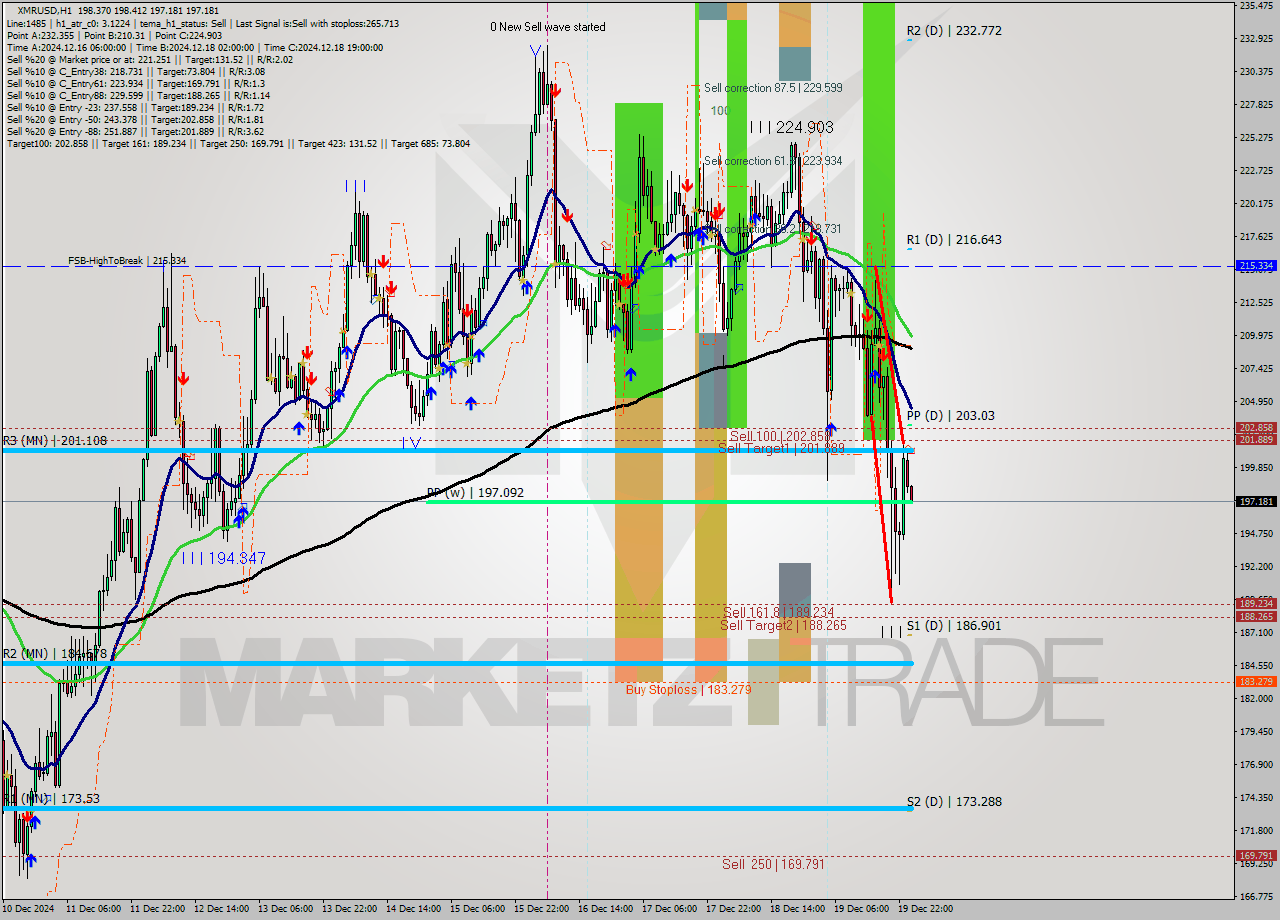
Task: Click the 'S1 (D) | 186.901' label
Action: pyautogui.click(x=954, y=626)
